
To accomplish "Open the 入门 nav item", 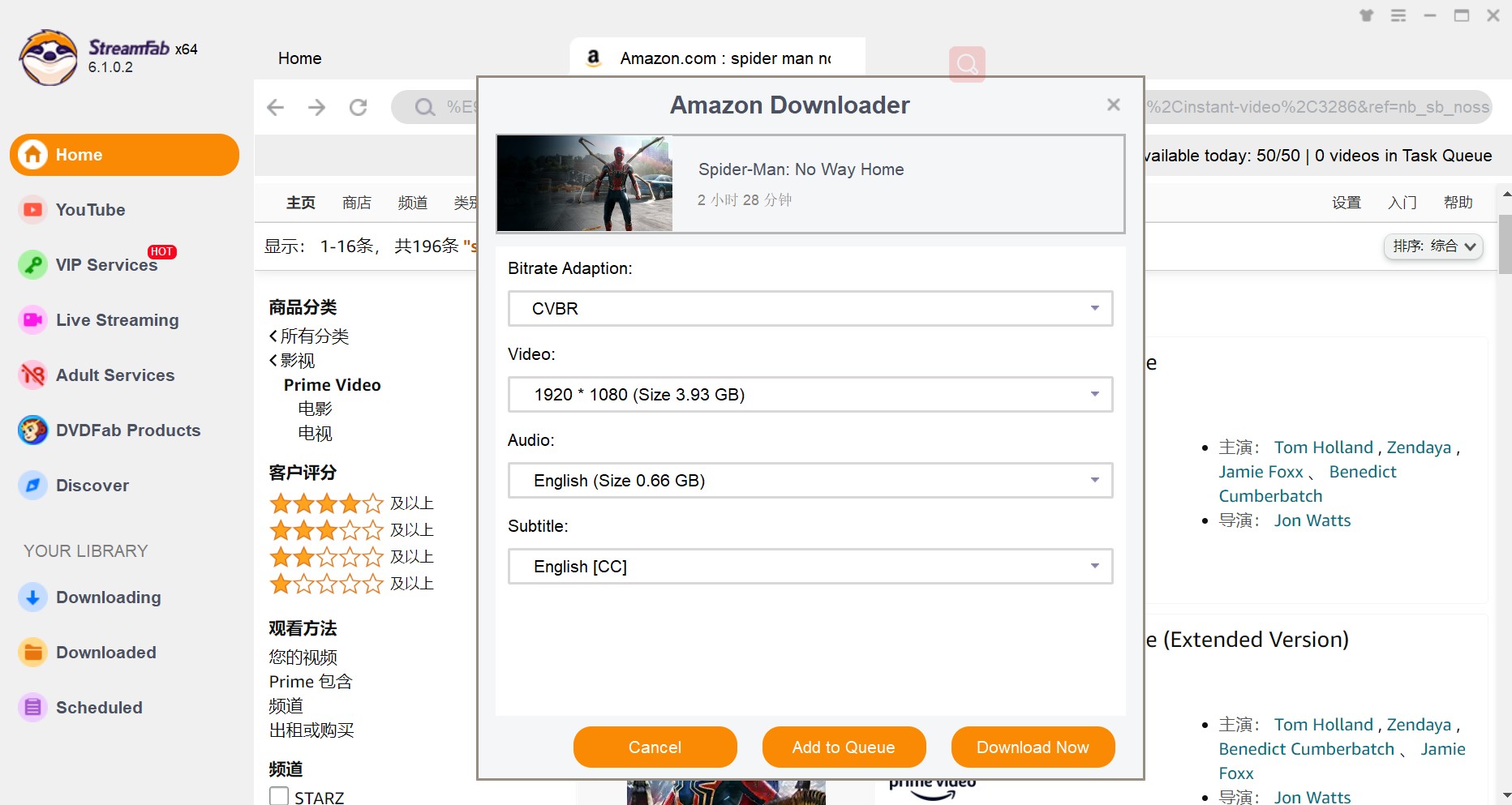I will (x=1402, y=203).
